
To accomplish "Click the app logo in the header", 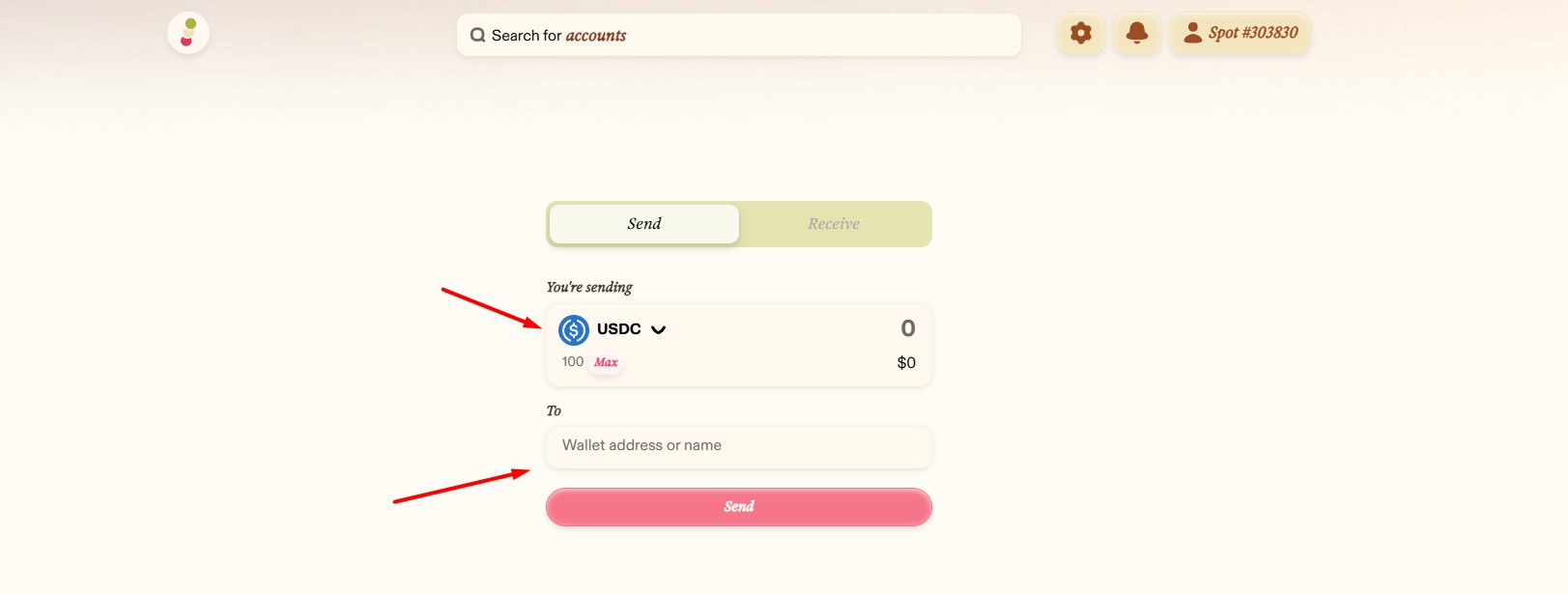I will (188, 33).
